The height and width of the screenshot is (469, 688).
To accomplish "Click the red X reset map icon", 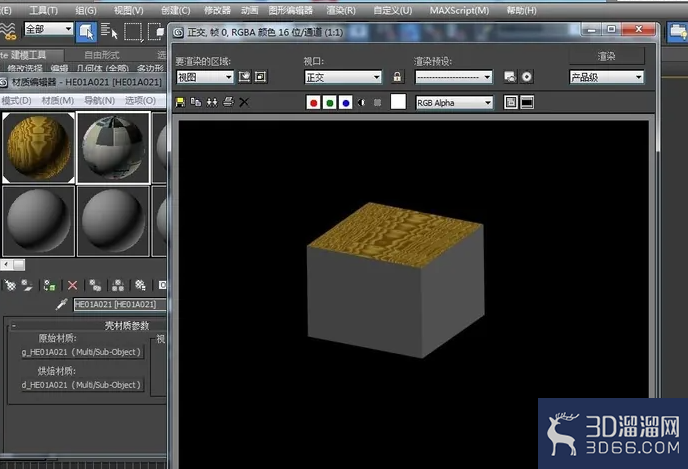I will point(72,286).
